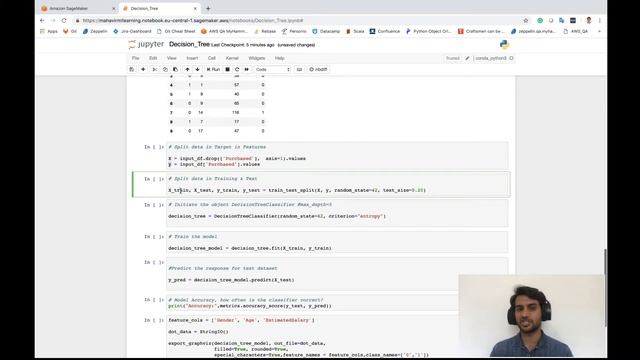Open the Insert menu
Screen dimensions: 640x360
coord(192,58)
